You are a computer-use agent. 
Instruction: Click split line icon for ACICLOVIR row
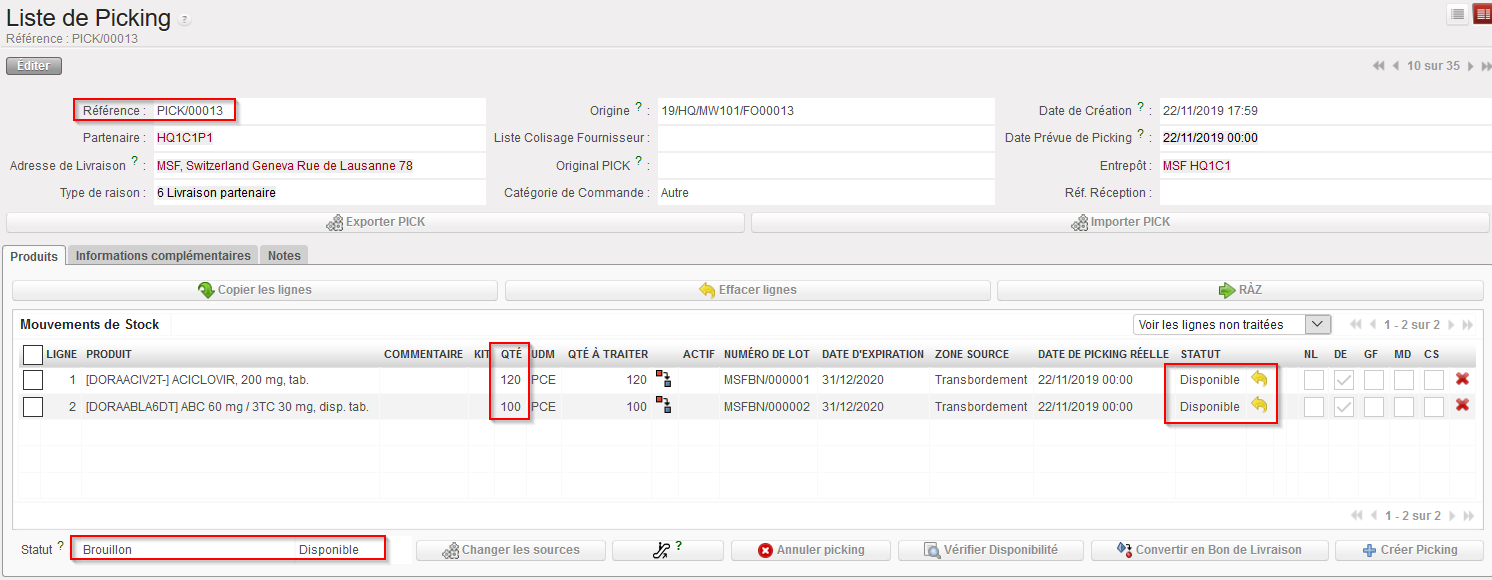(x=663, y=378)
